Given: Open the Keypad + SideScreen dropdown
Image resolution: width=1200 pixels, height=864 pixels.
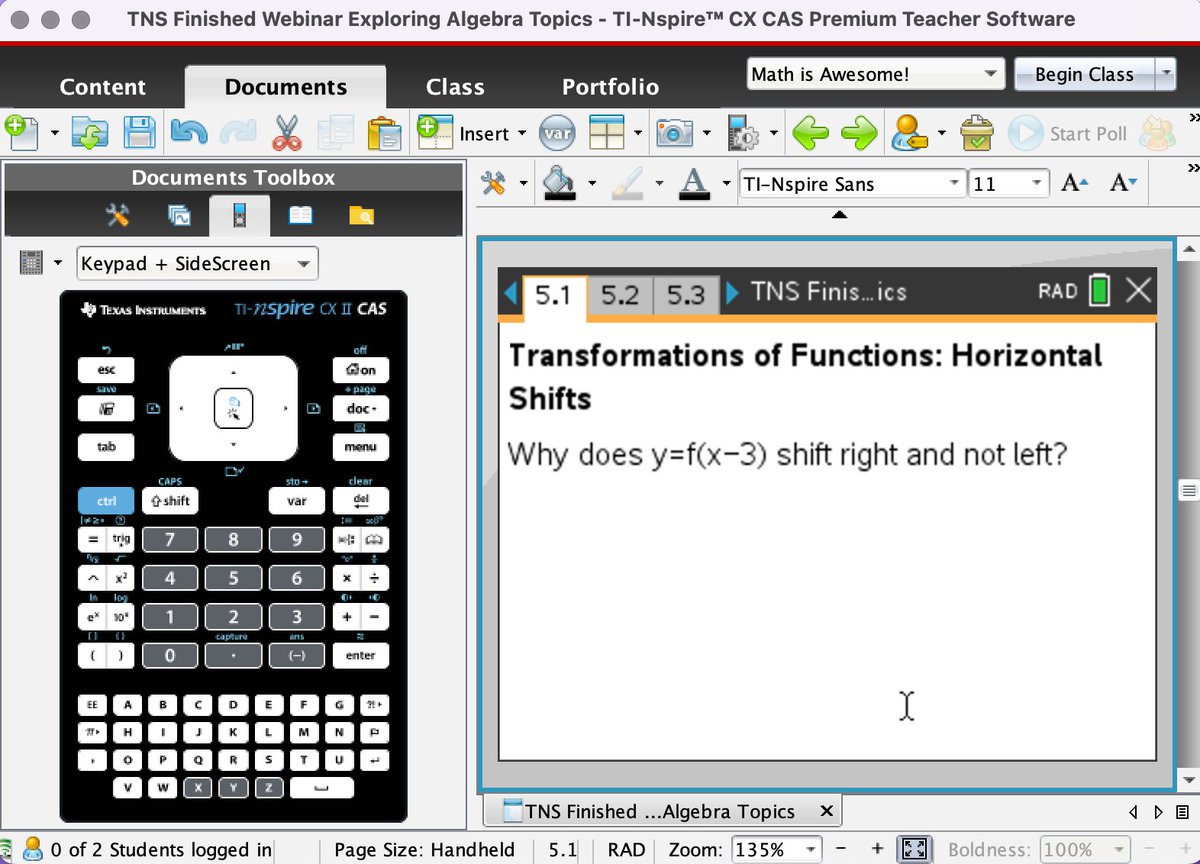Looking at the screenshot, I should point(197,264).
